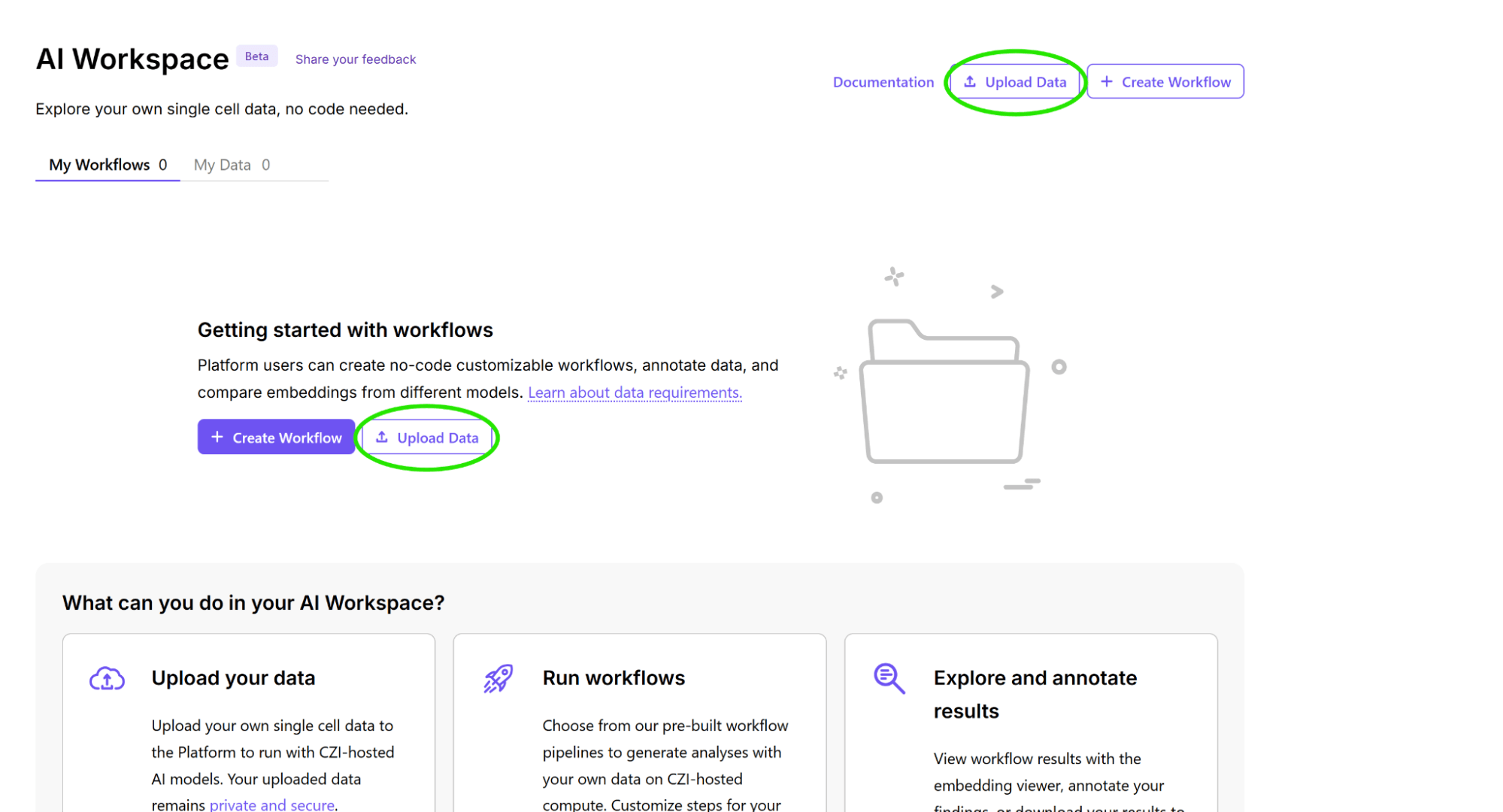This screenshot has height=812, width=1503.
Task: Open the Documentation link
Action: pos(883,82)
